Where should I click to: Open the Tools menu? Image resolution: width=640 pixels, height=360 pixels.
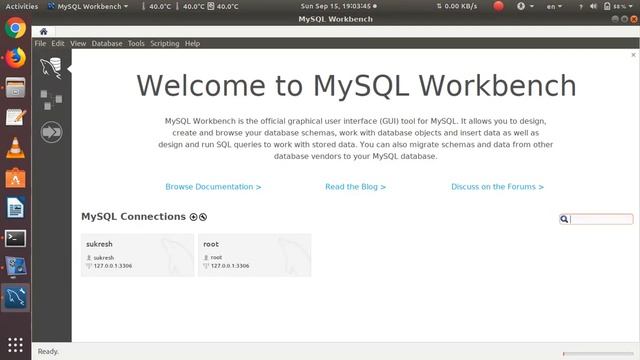(136, 43)
